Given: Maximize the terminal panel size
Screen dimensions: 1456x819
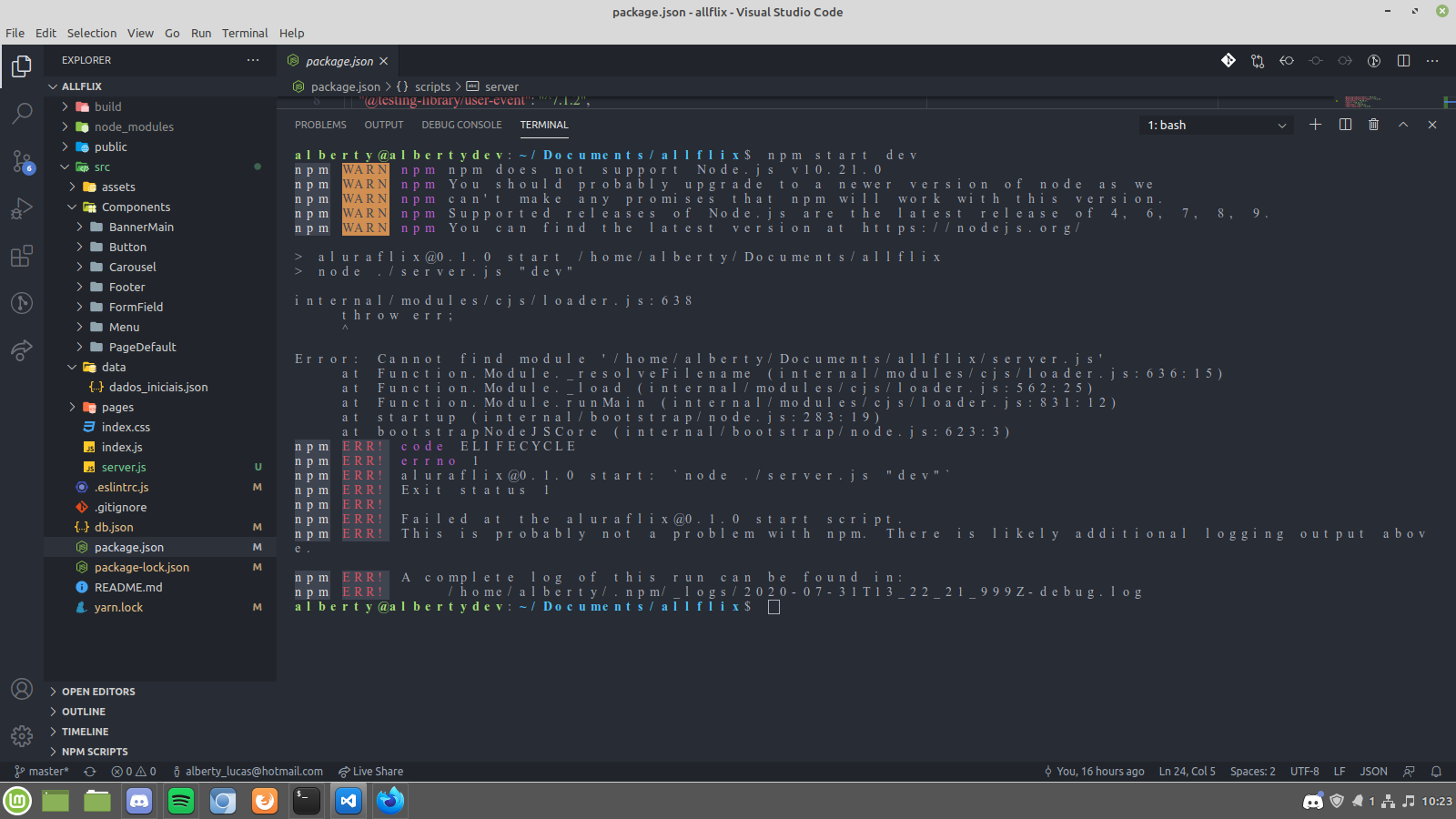Looking at the screenshot, I should point(1403,125).
